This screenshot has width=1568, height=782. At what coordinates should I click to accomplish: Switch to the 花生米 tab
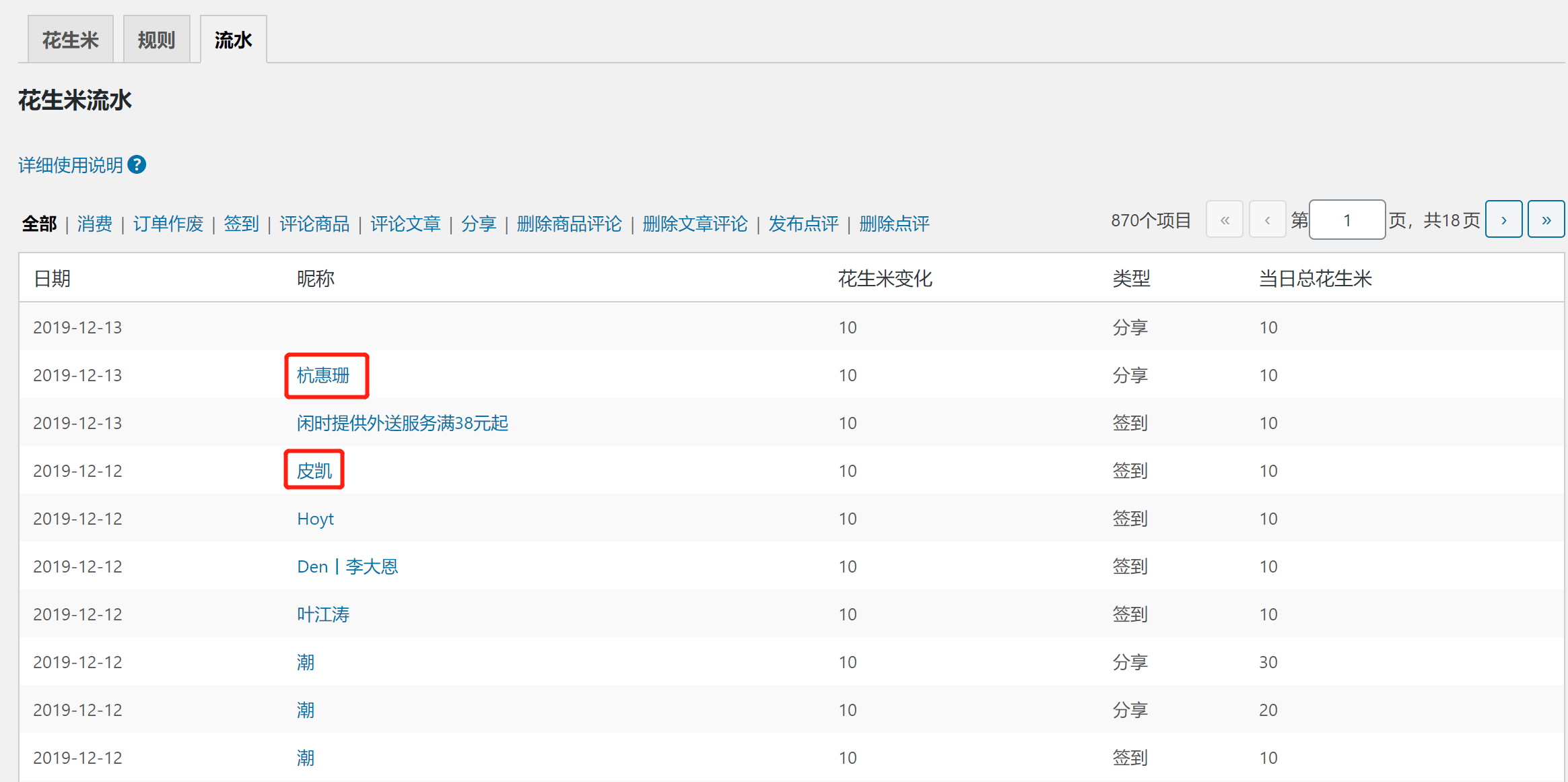click(71, 40)
